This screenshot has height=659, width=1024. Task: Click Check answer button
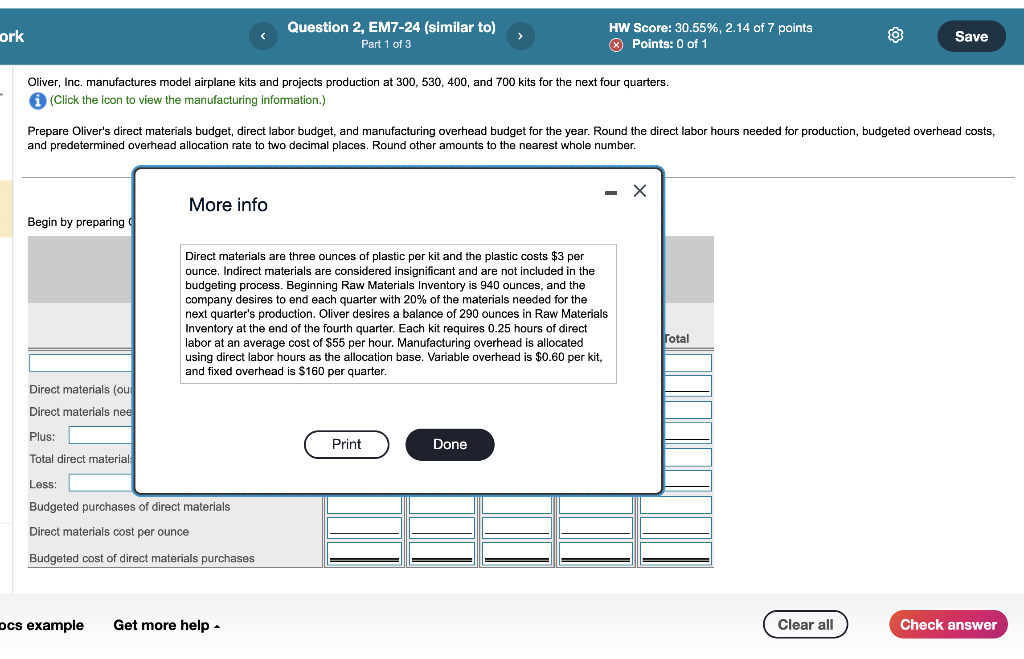coord(948,624)
